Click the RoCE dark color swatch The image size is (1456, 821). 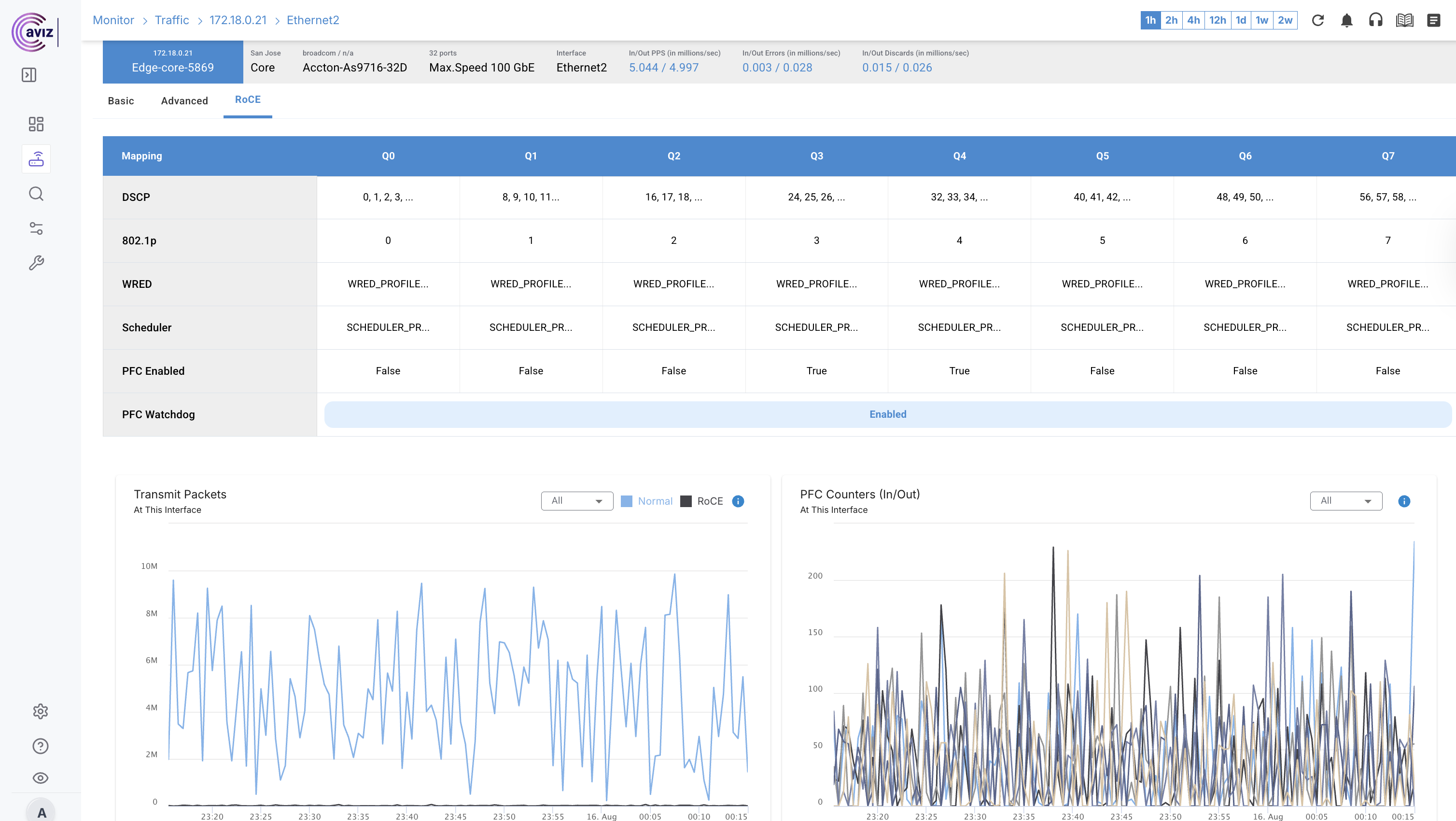coord(686,501)
